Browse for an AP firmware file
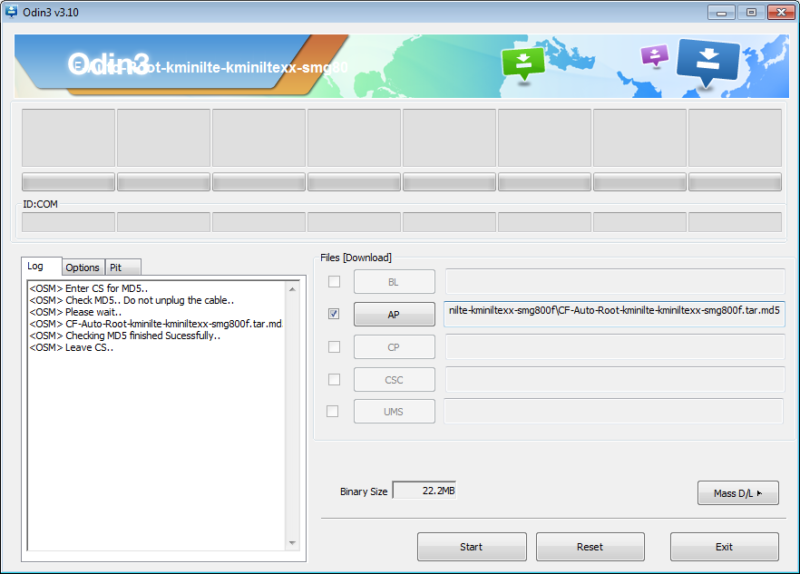Screen dimensions: 800x574 click(394, 314)
